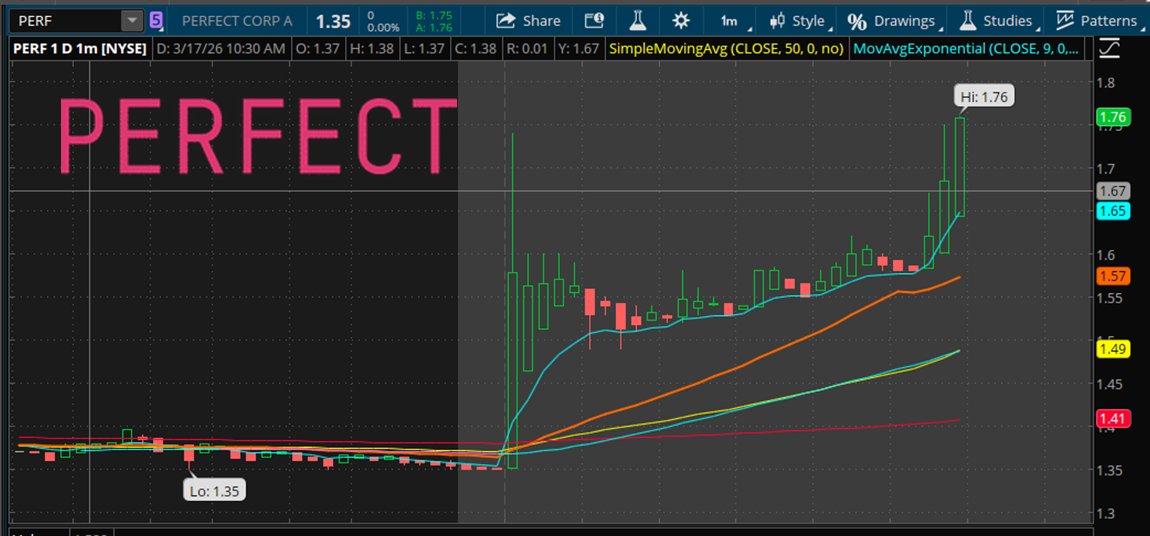Click the close value C: 1.38
This screenshot has height=536, width=1150.
pyautogui.click(x=476, y=50)
